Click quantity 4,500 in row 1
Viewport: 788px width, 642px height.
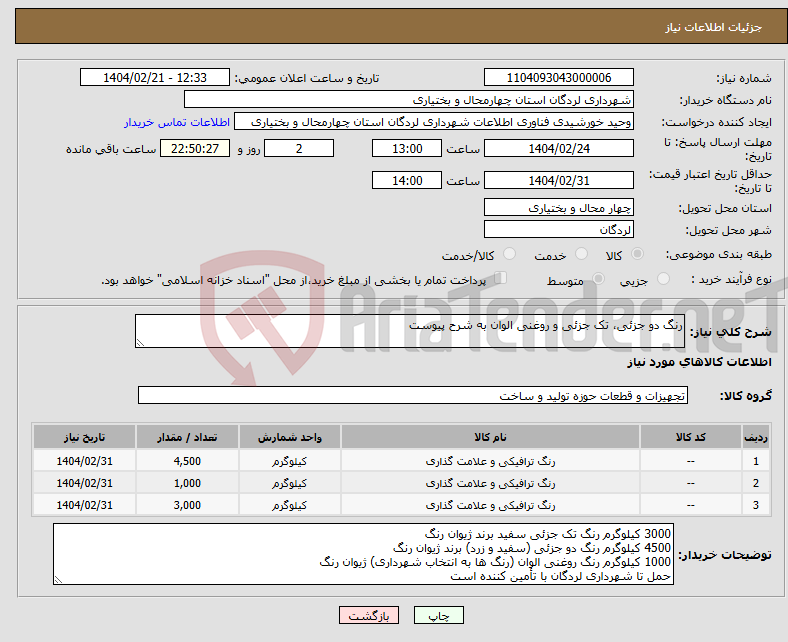(x=187, y=461)
